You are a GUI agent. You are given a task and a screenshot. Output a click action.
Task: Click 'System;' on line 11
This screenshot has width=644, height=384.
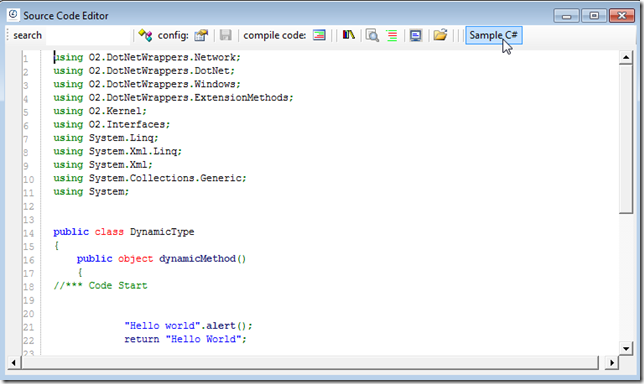pos(109,192)
